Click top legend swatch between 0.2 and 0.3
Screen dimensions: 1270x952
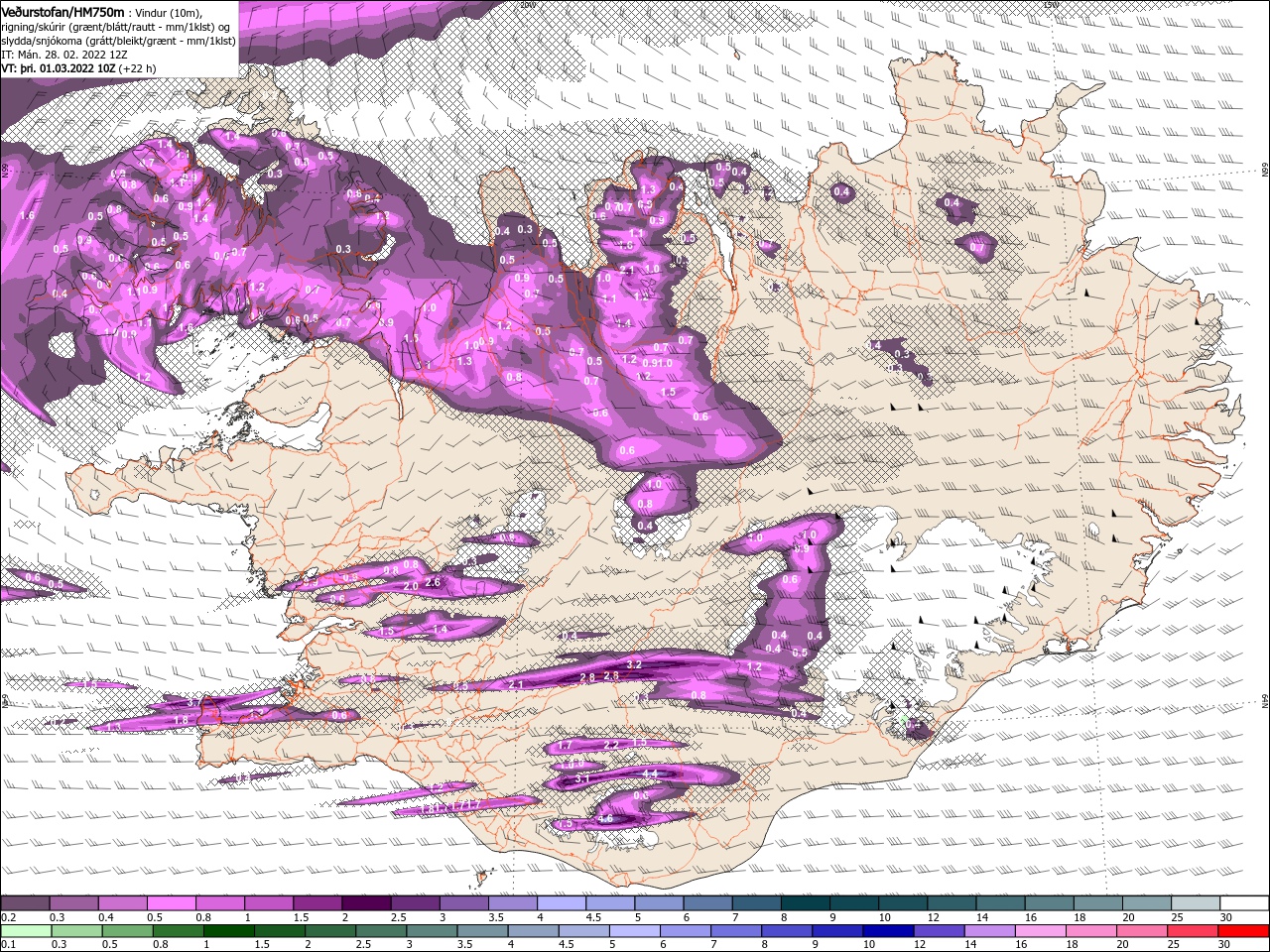[x=25, y=903]
